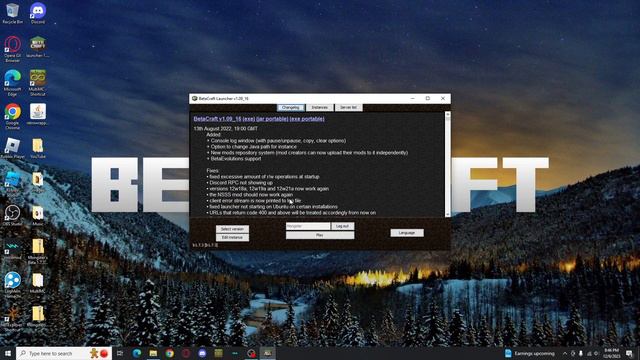Switch to the Server list tab
Image resolution: width=640 pixels, height=360 pixels.
(349, 107)
